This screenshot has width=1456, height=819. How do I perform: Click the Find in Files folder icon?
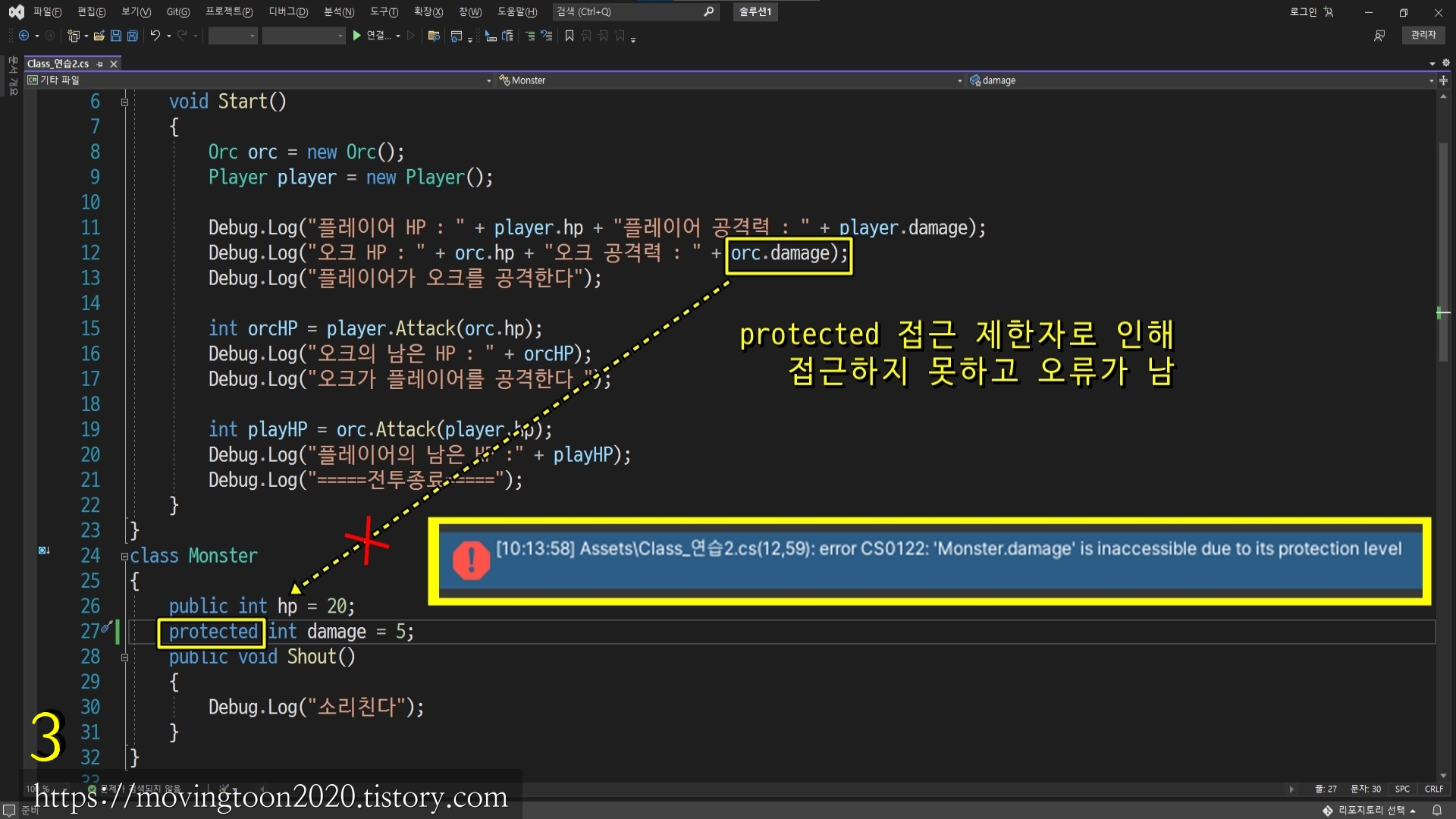[x=434, y=36]
